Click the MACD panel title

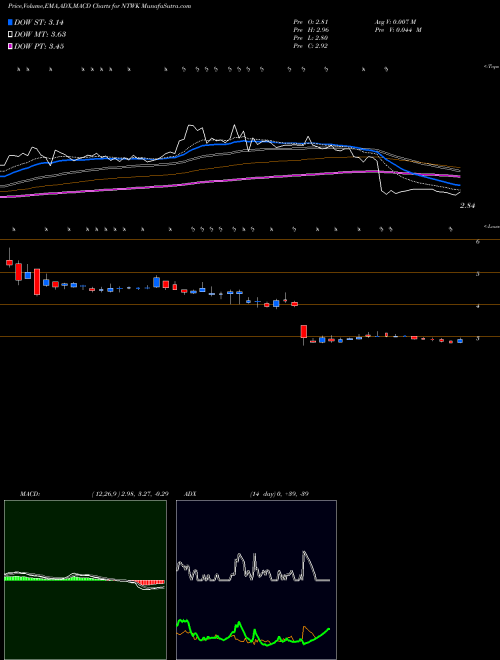pos(30,494)
